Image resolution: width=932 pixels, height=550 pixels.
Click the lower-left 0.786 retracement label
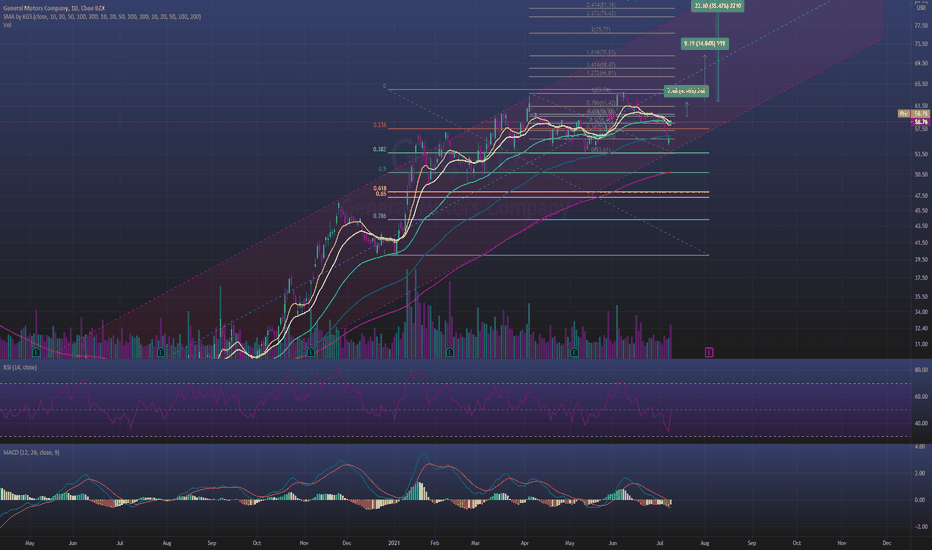click(379, 216)
